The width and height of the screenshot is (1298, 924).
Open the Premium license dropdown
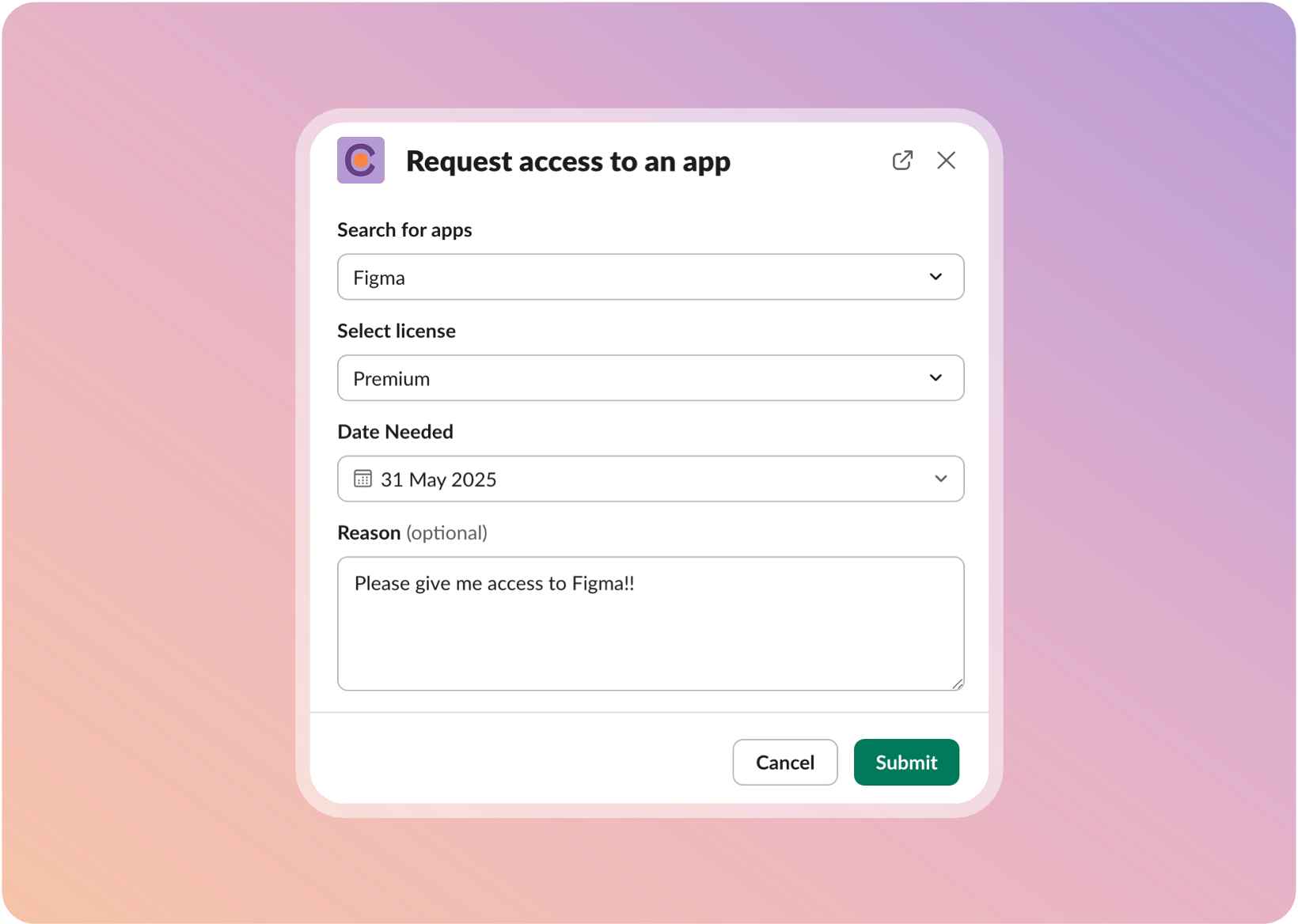(x=651, y=378)
